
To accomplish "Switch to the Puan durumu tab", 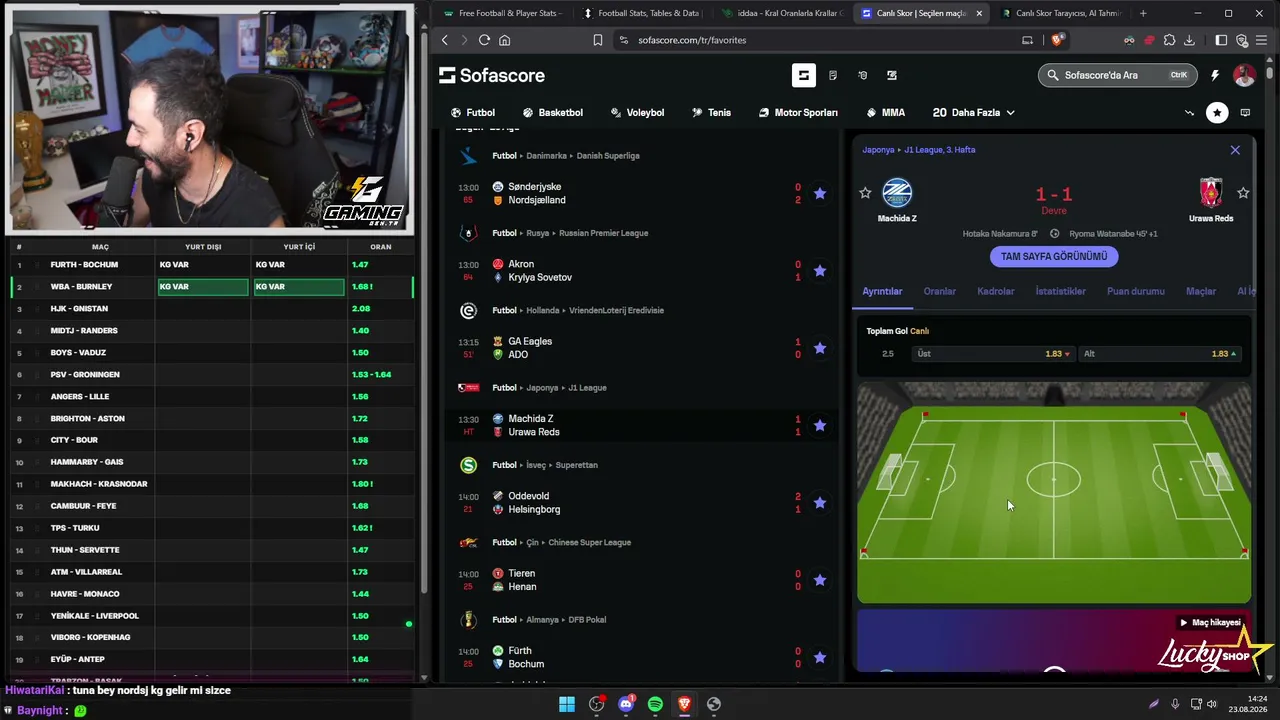I will coord(1135,291).
